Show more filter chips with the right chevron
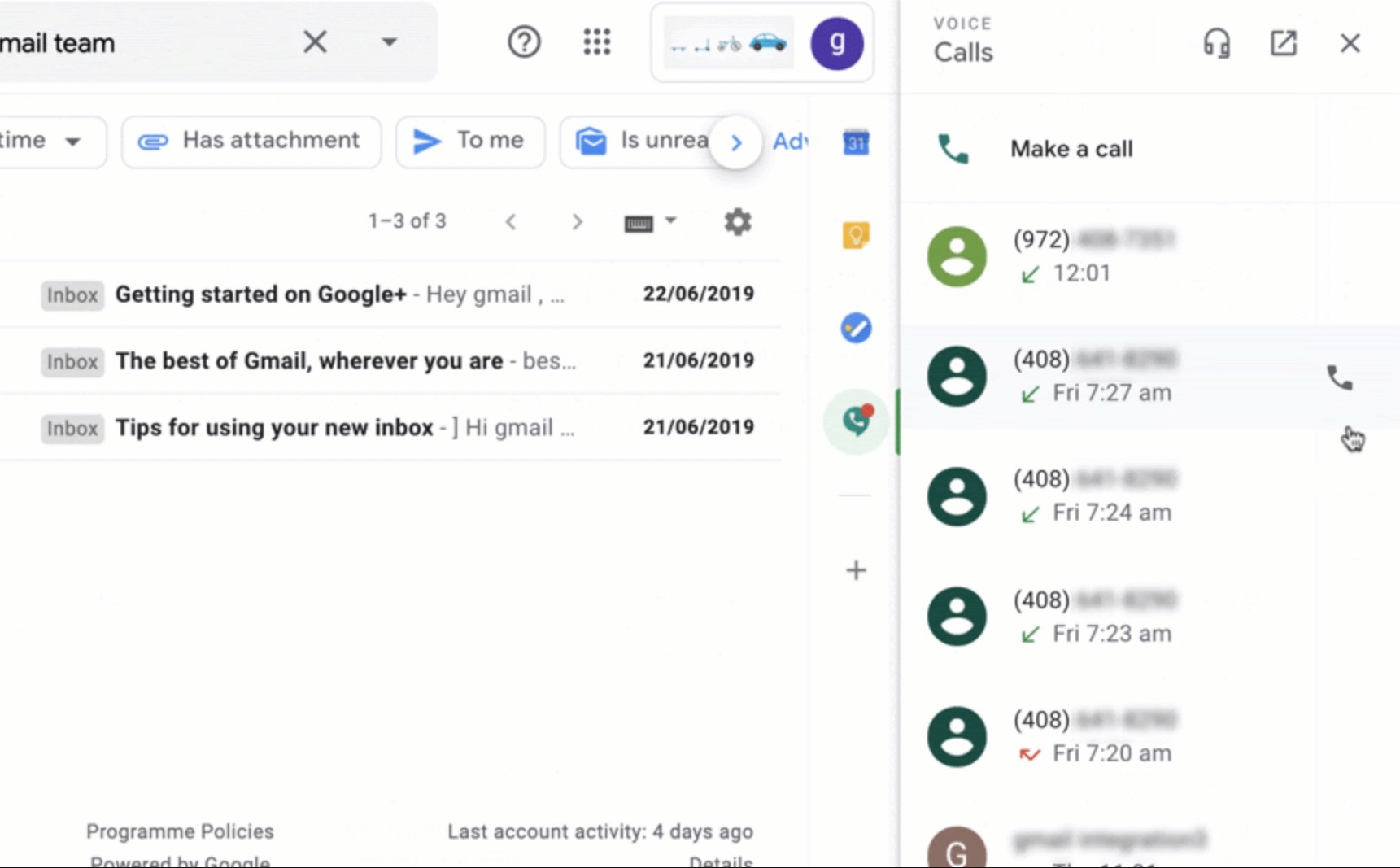This screenshot has height=868, width=1400. click(736, 142)
